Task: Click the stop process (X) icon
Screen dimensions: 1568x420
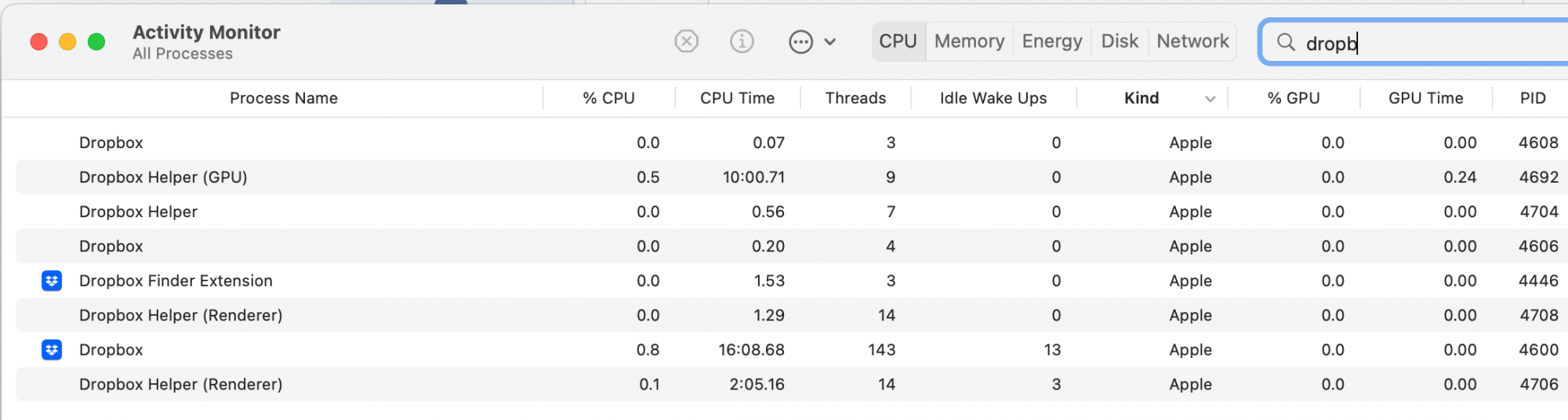Action: 686,42
